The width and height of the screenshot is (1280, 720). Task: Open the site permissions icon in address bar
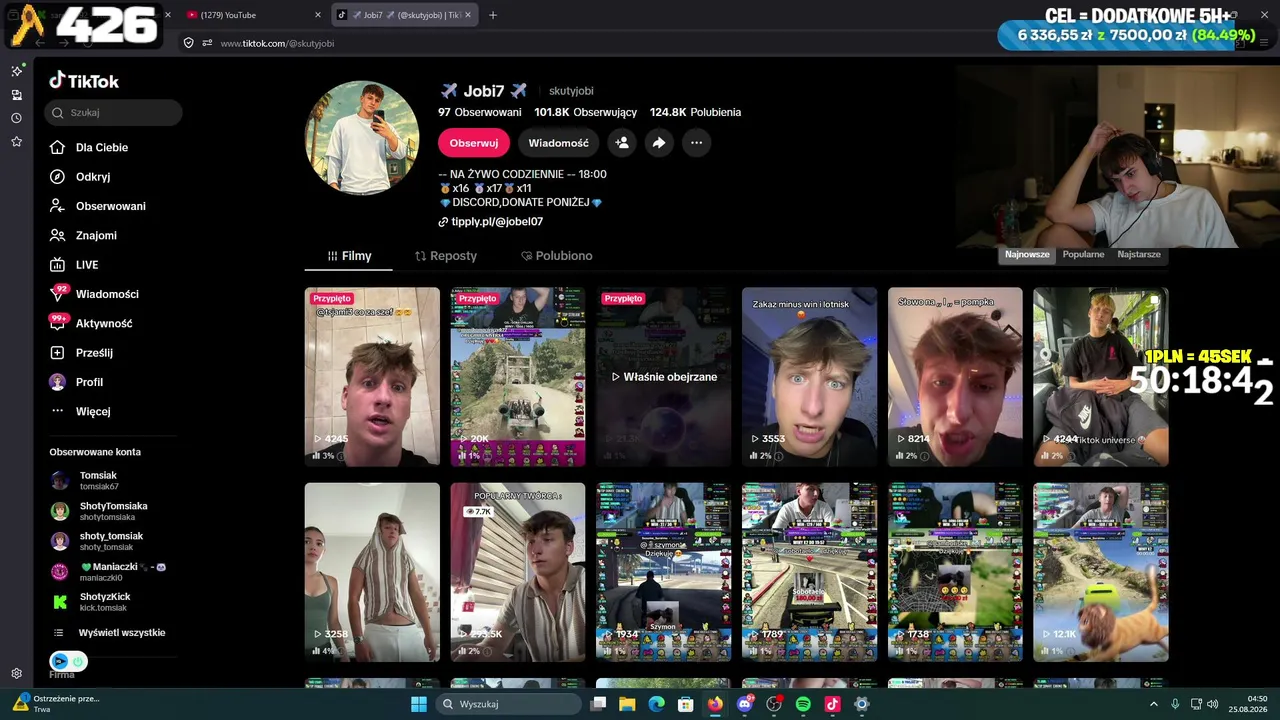point(207,43)
